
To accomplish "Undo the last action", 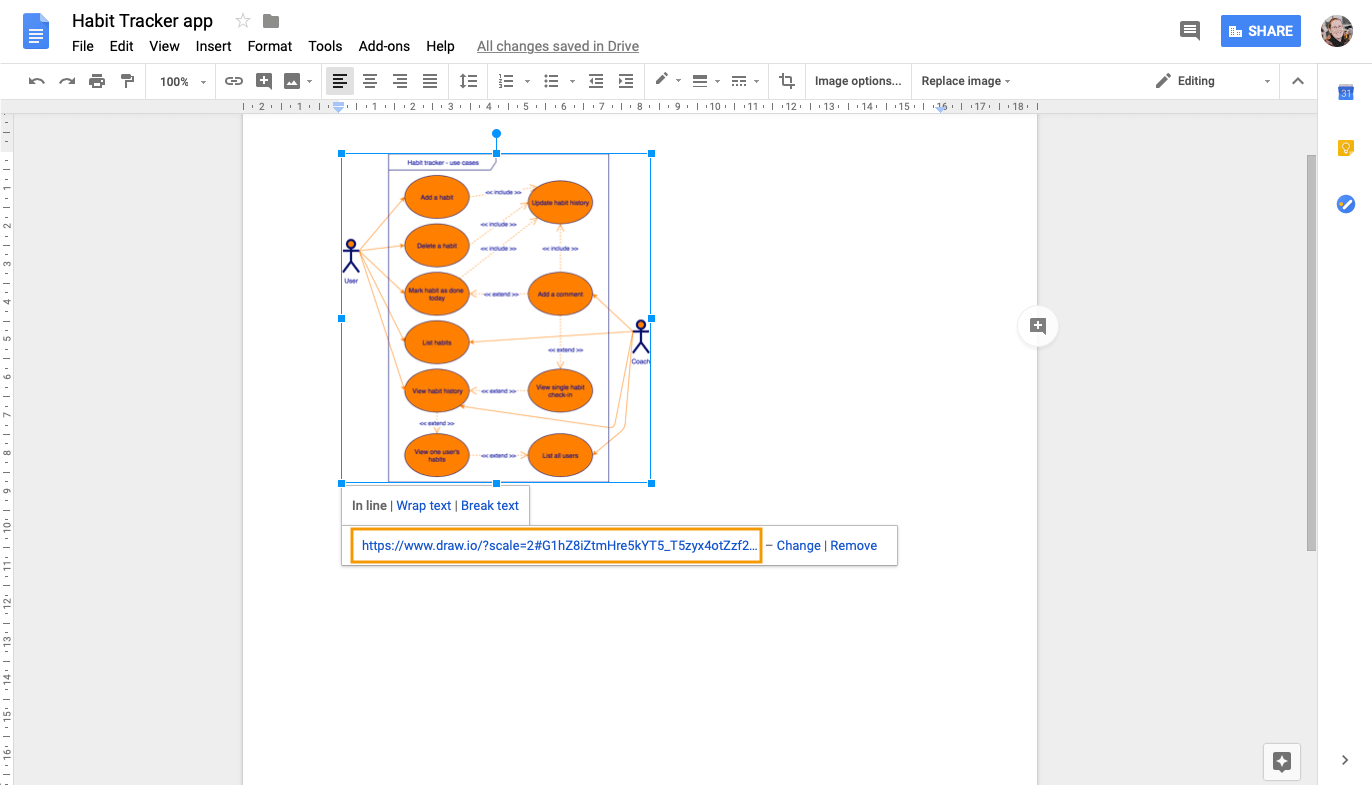I will tap(36, 81).
